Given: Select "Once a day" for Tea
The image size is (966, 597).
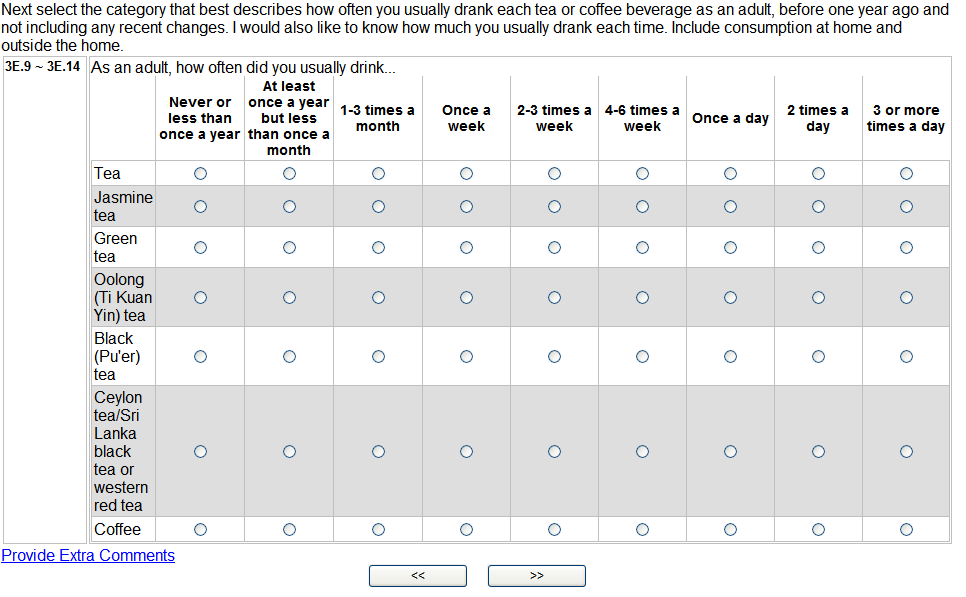Looking at the screenshot, I should coord(730,174).
